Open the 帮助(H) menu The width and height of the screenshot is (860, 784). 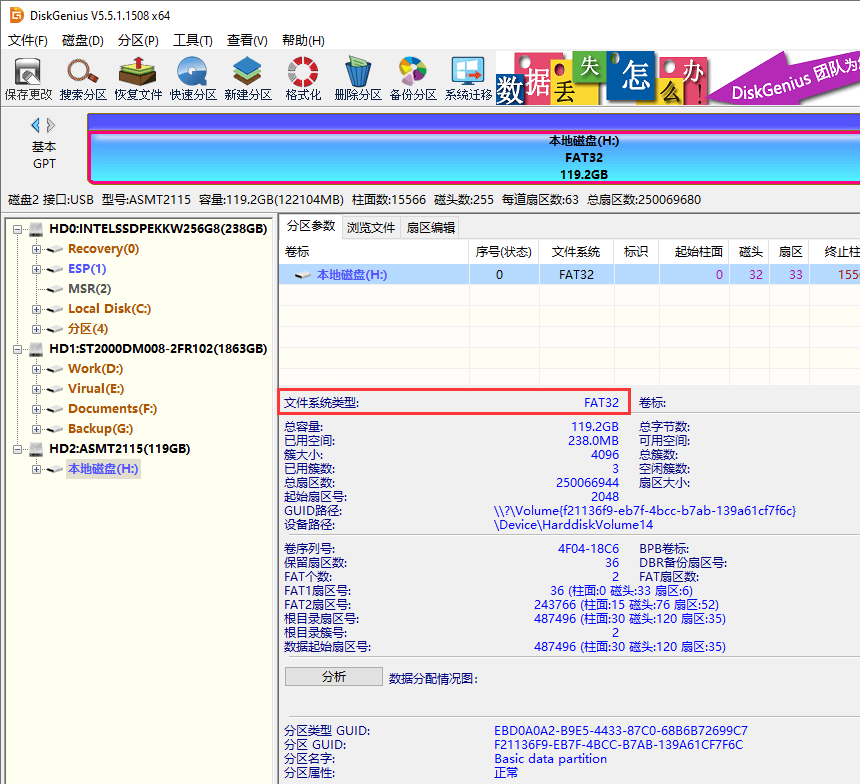(303, 40)
